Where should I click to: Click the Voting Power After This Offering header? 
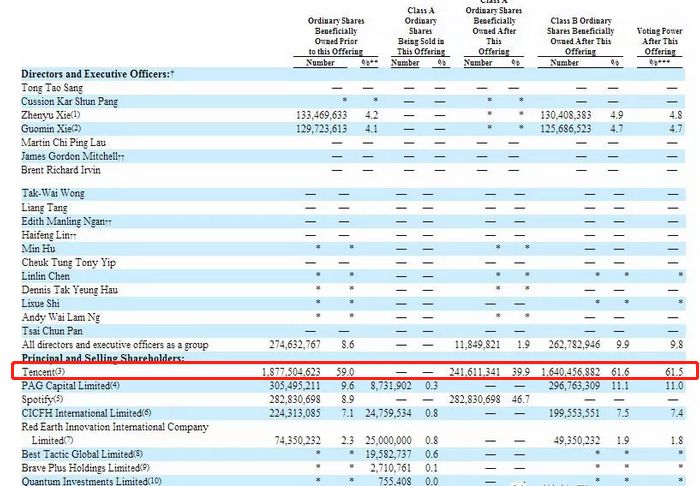660,38
